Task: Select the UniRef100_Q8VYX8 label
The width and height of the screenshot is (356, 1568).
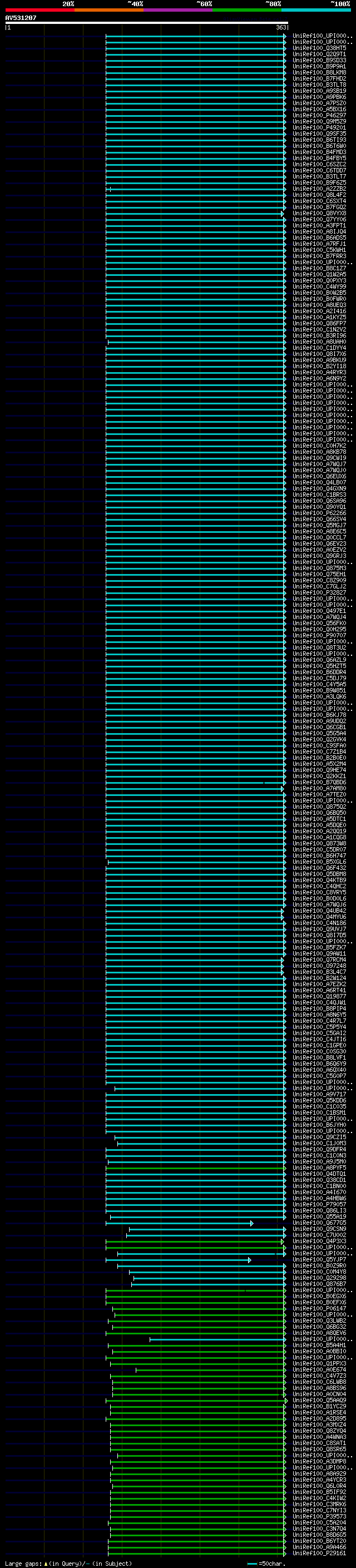Action: point(319,213)
